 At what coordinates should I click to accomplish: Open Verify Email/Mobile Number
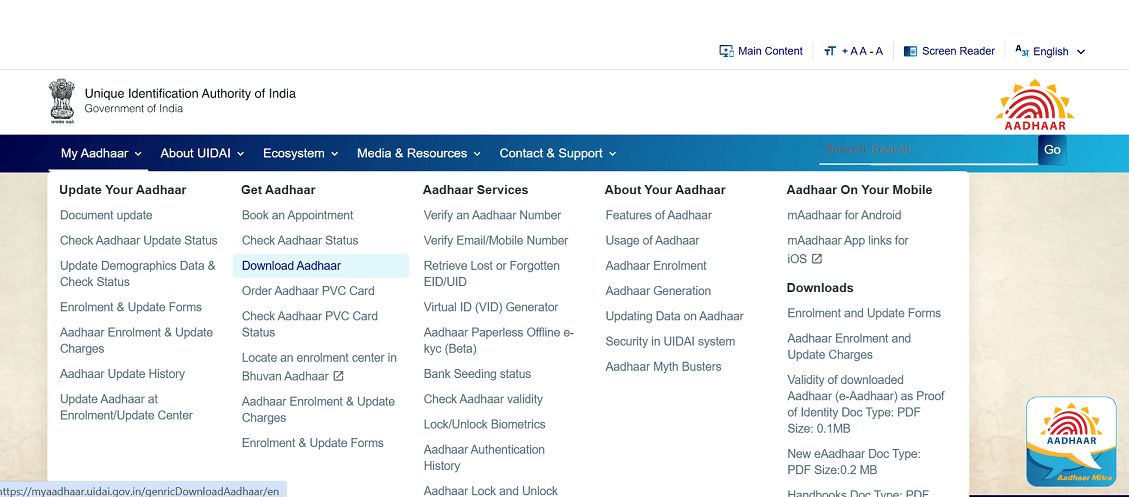click(x=496, y=241)
